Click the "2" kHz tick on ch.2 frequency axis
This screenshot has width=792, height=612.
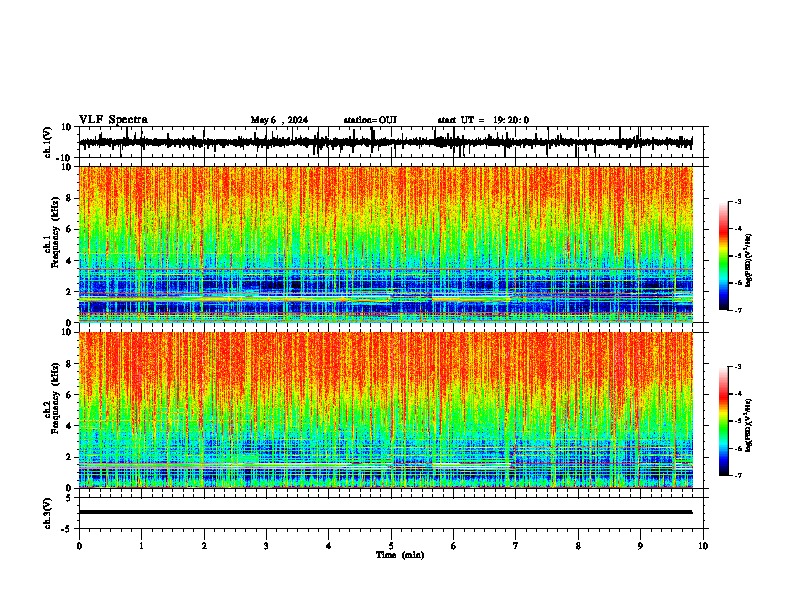[69, 457]
